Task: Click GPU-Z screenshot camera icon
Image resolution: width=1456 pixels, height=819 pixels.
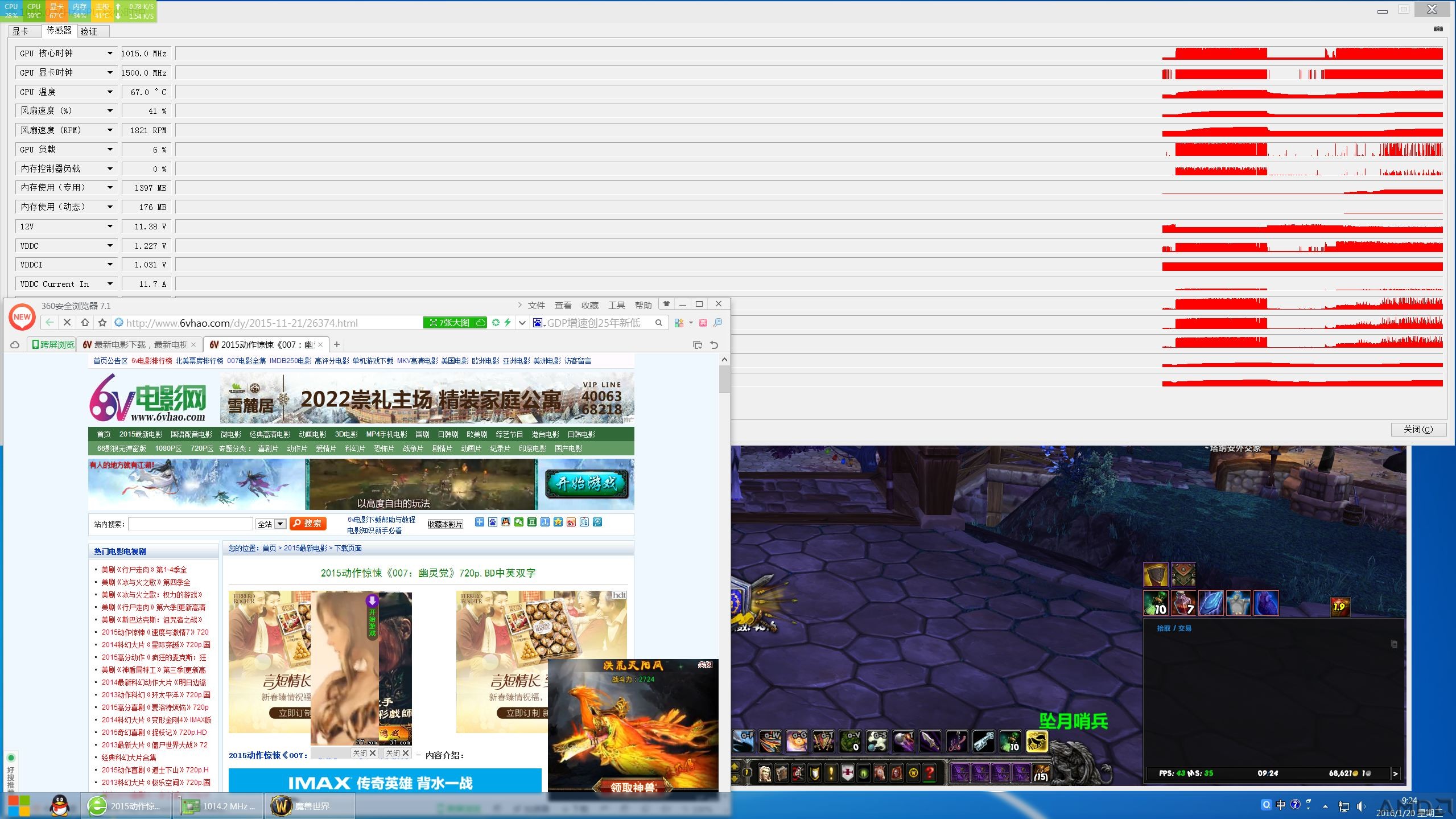Action: click(x=1438, y=28)
